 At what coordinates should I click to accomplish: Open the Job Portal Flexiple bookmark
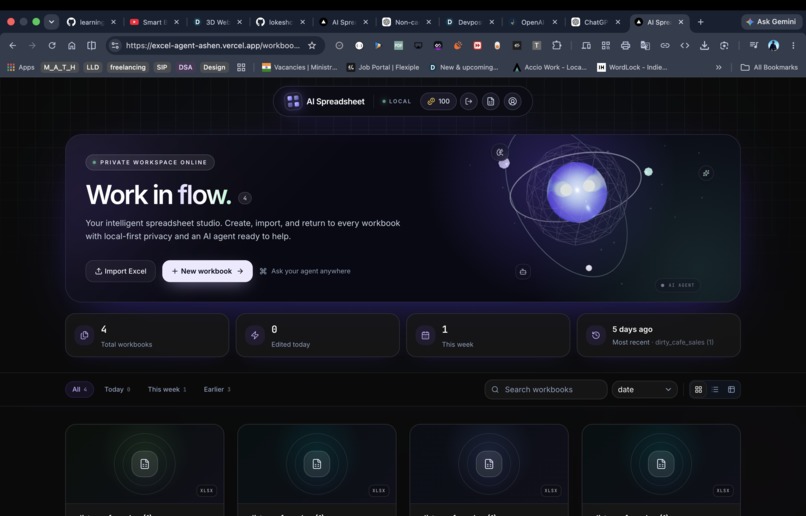tap(383, 67)
